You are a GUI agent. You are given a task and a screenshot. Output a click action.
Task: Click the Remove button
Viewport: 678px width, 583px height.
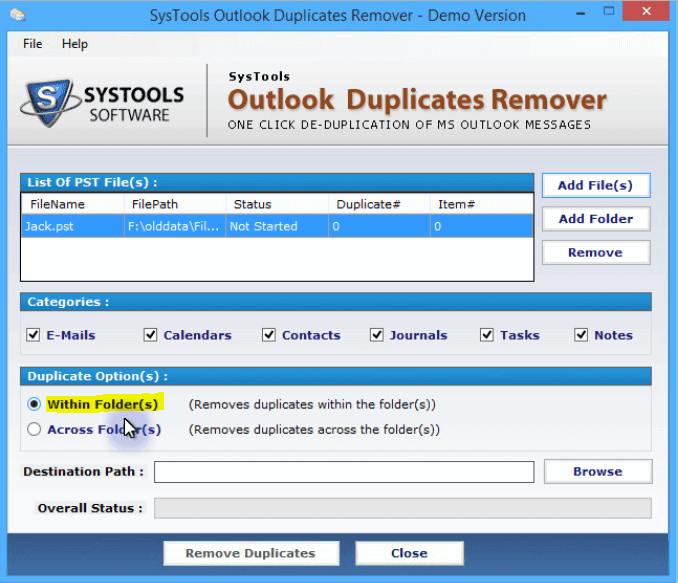point(595,253)
